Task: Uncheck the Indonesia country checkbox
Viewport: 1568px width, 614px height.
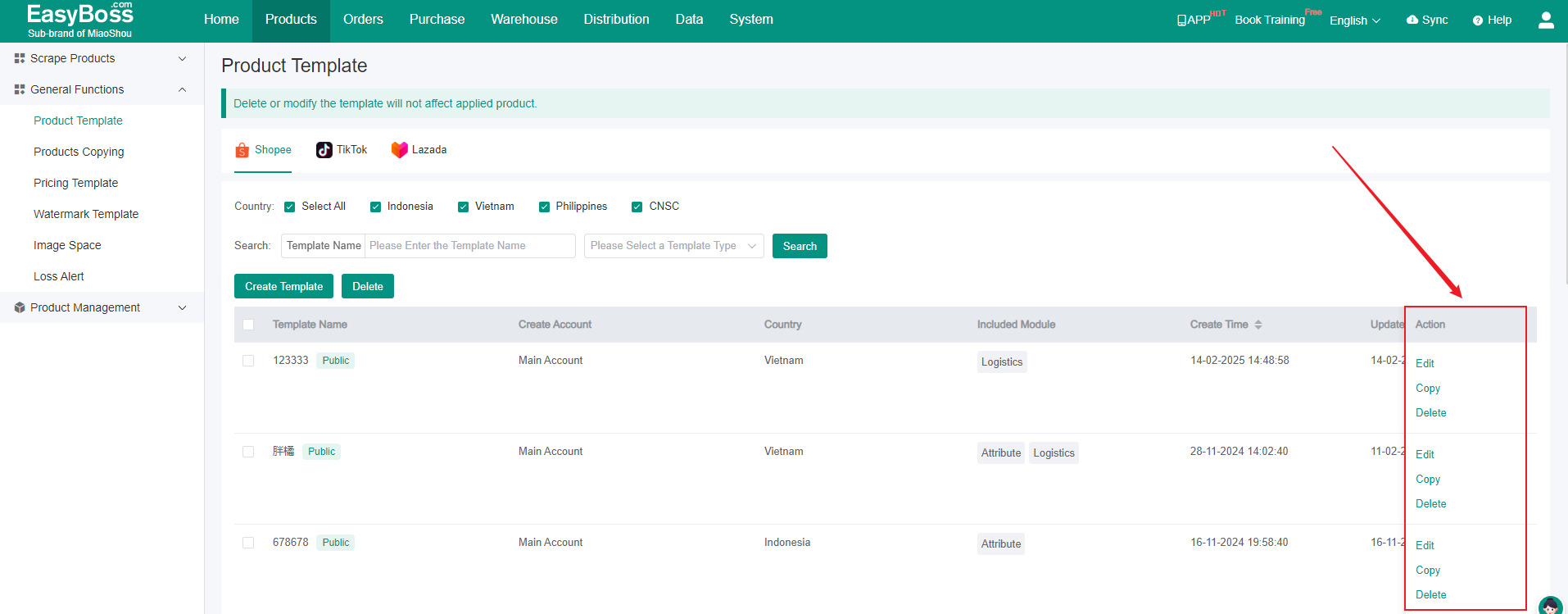Action: (375, 207)
